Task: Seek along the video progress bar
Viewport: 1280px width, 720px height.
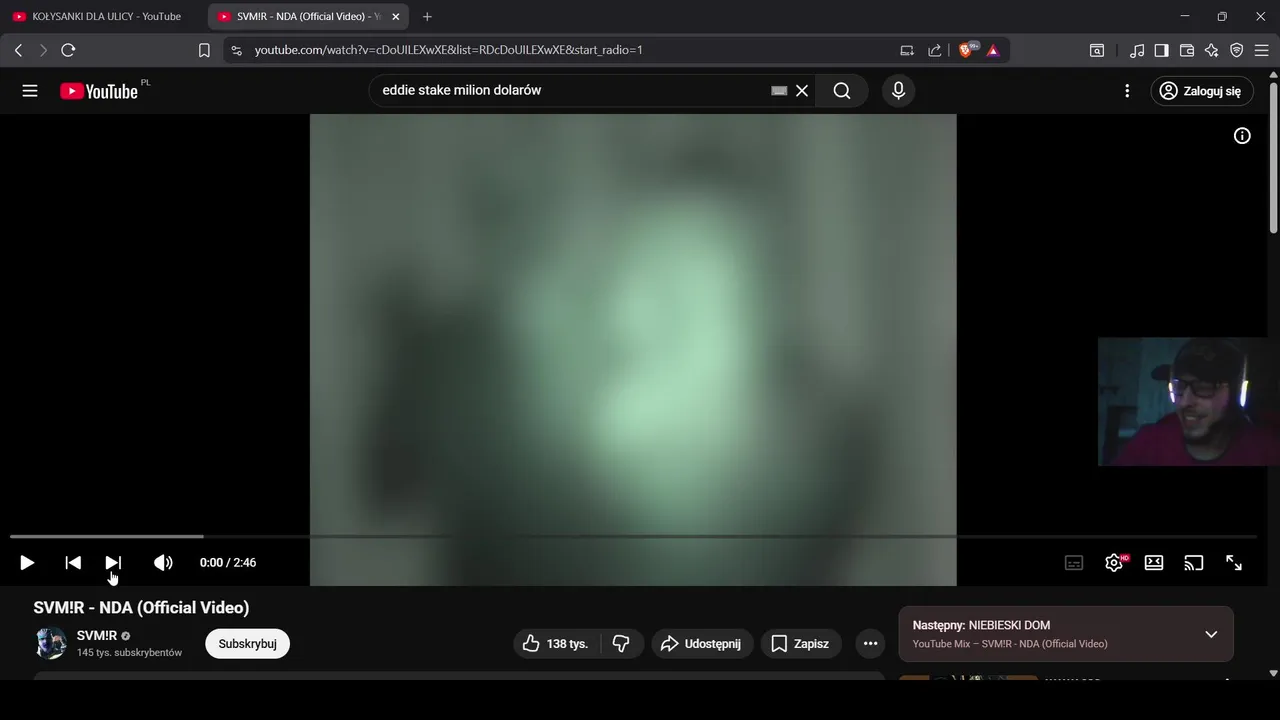Action: coord(633,537)
